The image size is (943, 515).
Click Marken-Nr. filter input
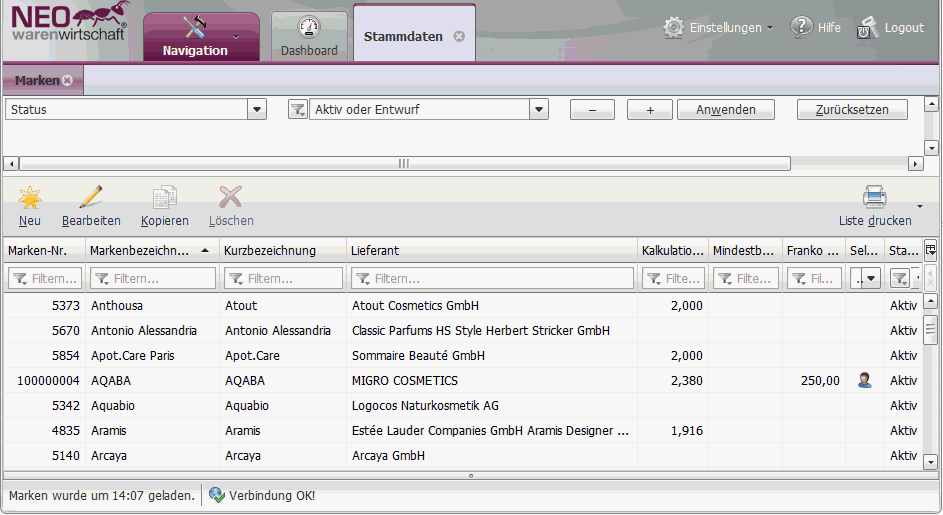(45, 279)
